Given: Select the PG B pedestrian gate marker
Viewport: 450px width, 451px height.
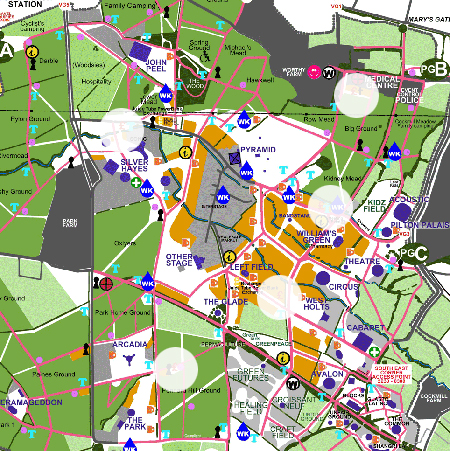Looking at the screenshot, I should tap(434, 69).
